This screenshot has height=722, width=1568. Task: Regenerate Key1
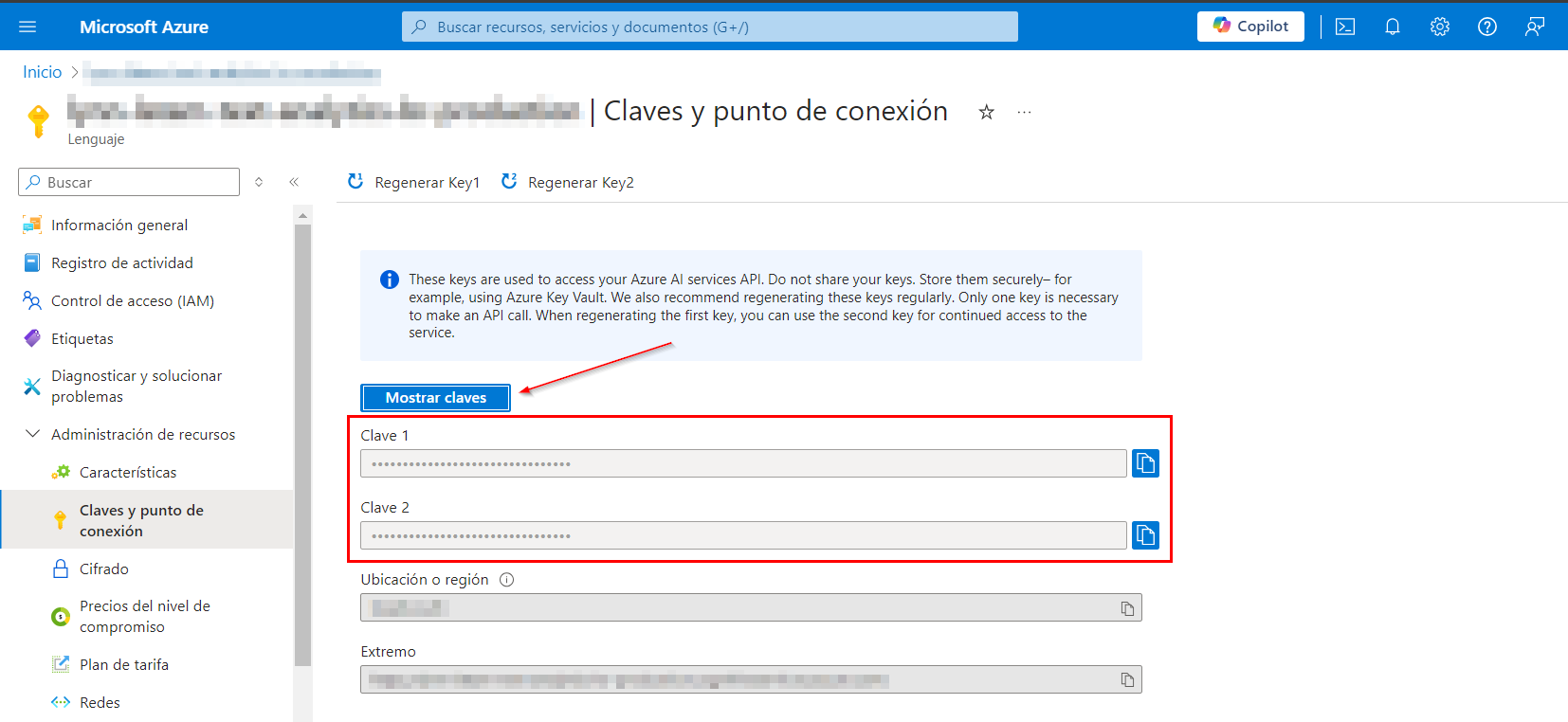pyautogui.click(x=414, y=182)
